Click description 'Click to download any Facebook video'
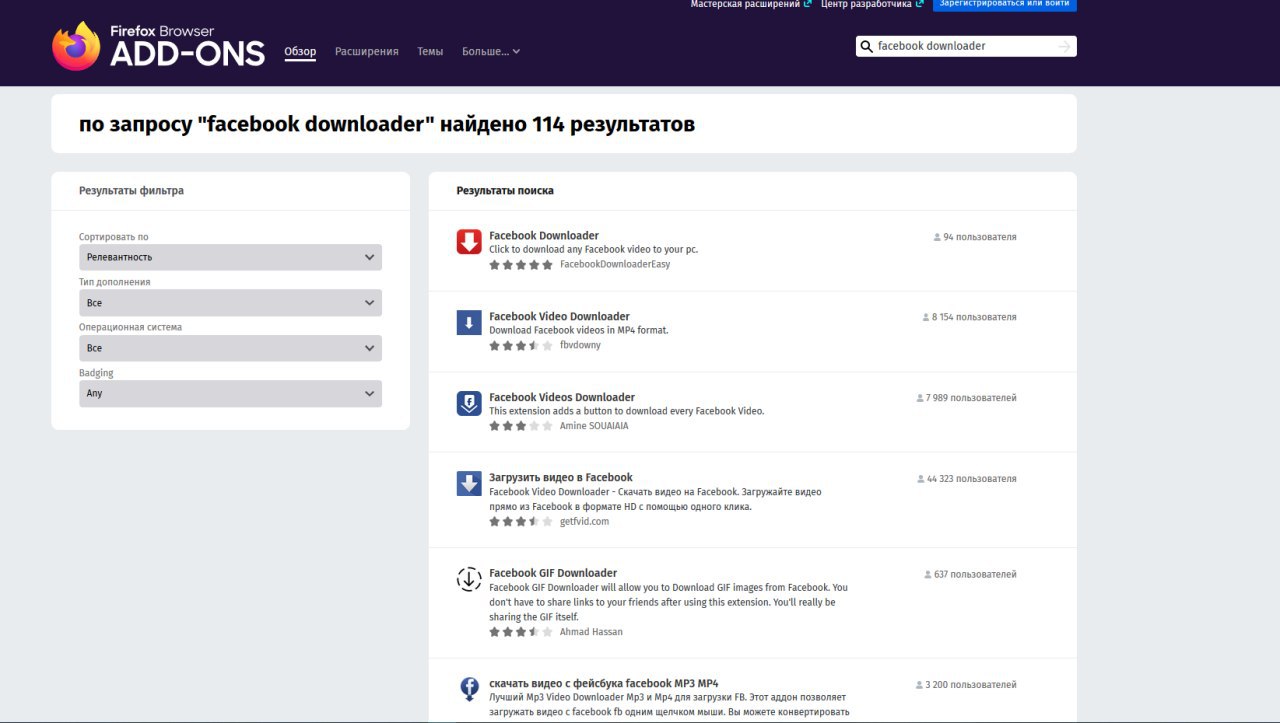The height and width of the screenshot is (723, 1280). click(593, 250)
